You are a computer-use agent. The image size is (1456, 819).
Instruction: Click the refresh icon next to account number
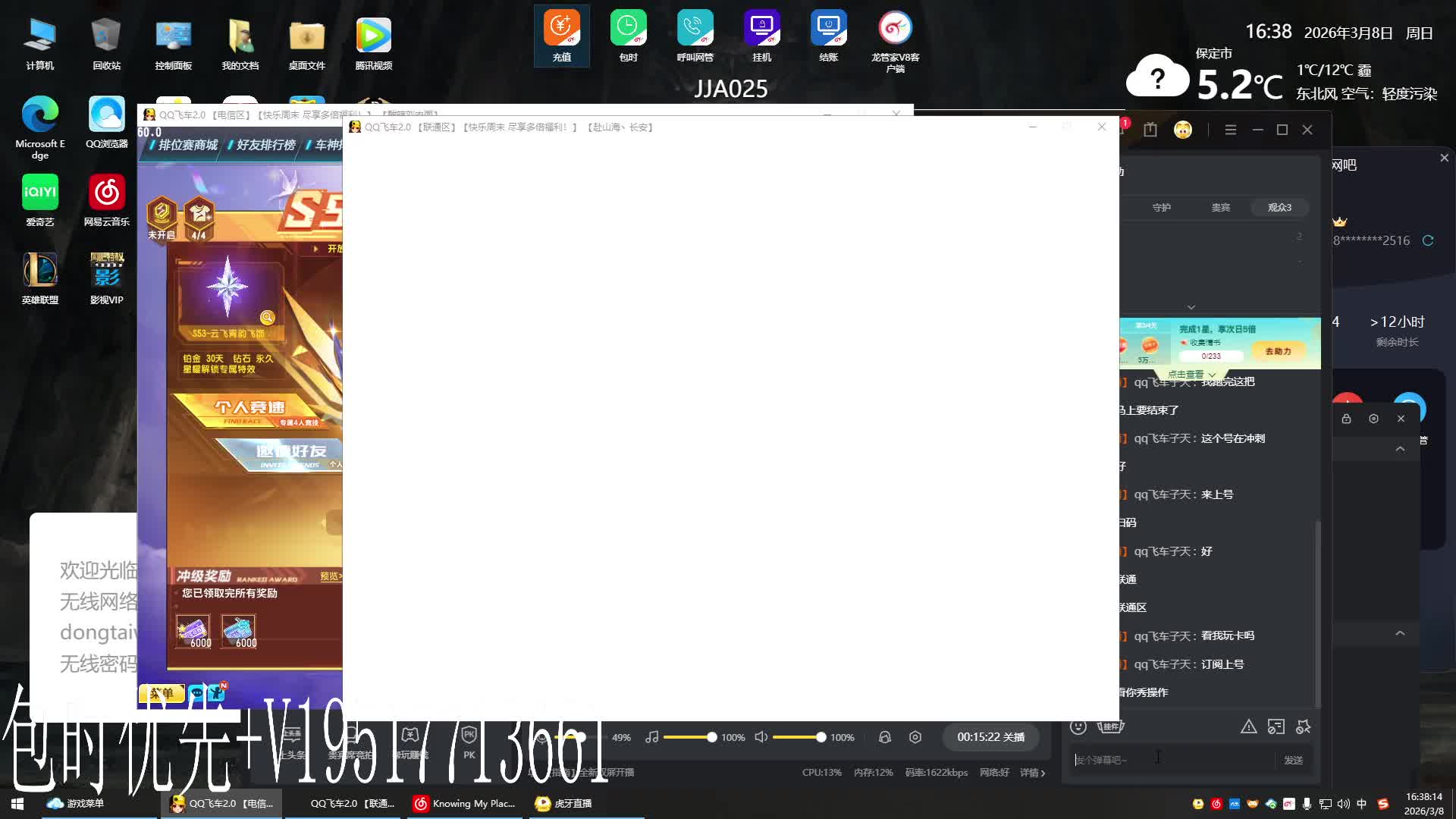click(1428, 240)
